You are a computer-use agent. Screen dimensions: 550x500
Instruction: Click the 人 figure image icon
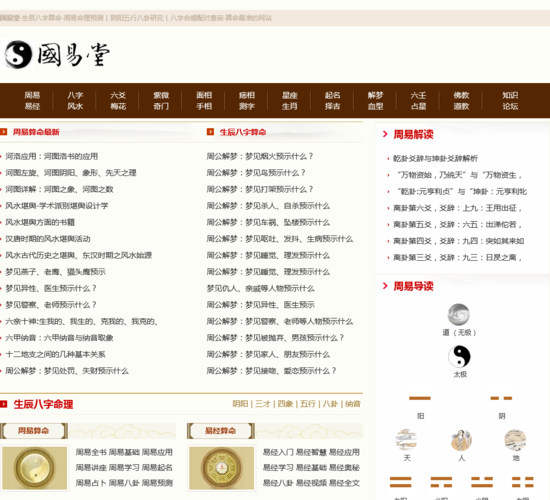coord(461,440)
